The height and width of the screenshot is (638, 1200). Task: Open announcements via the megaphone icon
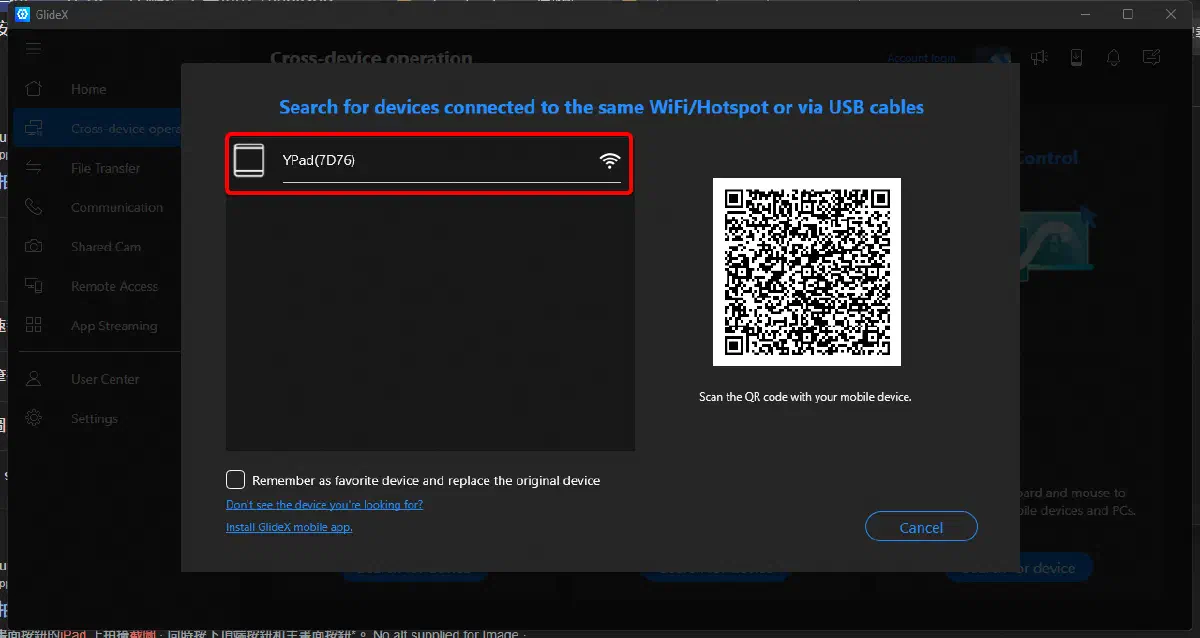[x=1039, y=58]
